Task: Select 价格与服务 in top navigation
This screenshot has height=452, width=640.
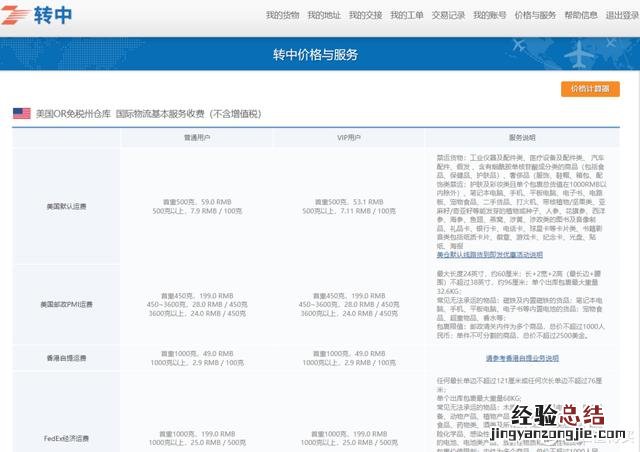Action: pos(535,16)
